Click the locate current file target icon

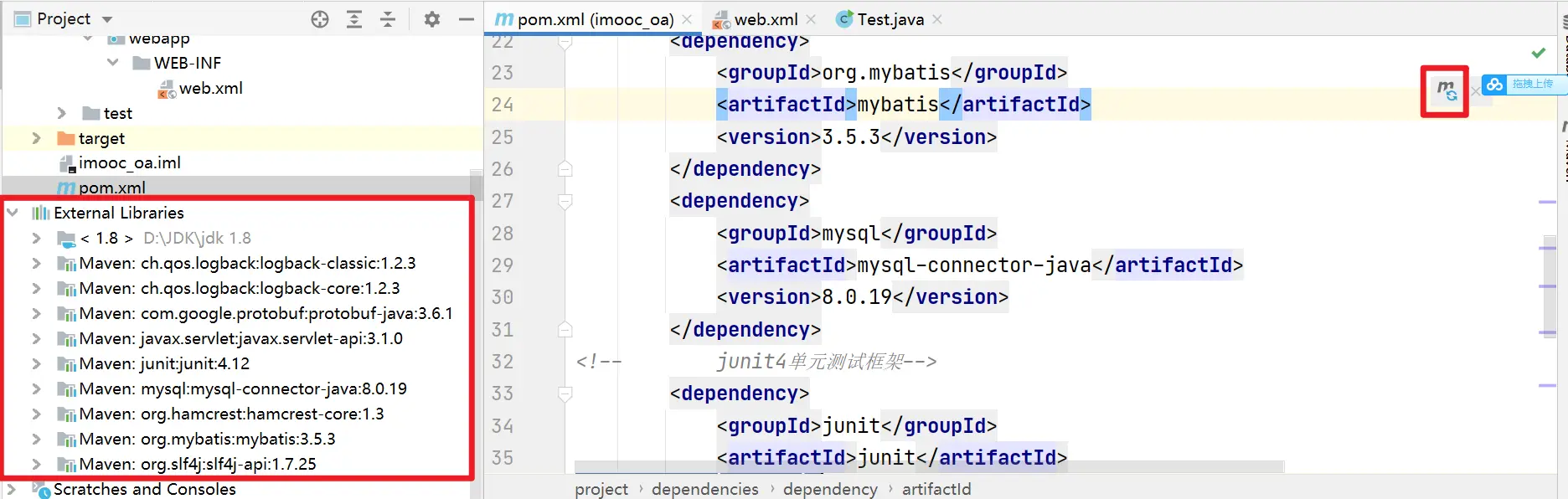click(x=320, y=19)
